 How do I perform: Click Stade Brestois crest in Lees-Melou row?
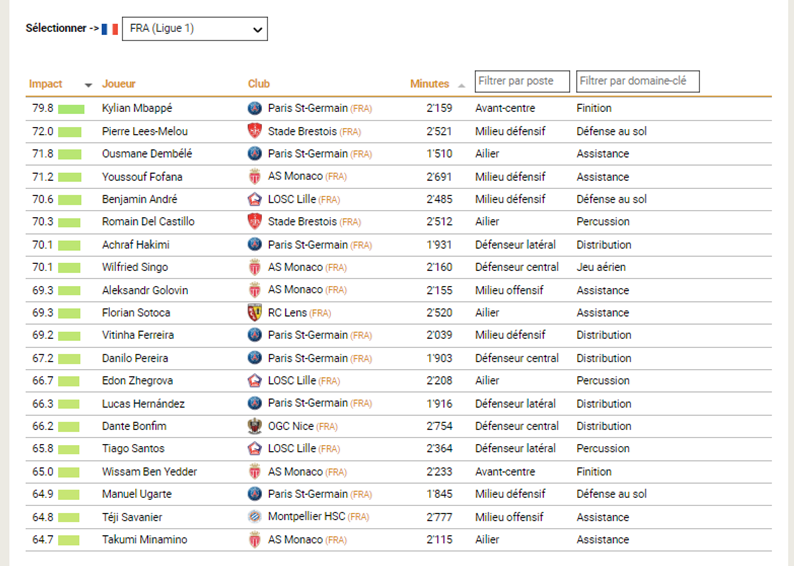point(254,131)
